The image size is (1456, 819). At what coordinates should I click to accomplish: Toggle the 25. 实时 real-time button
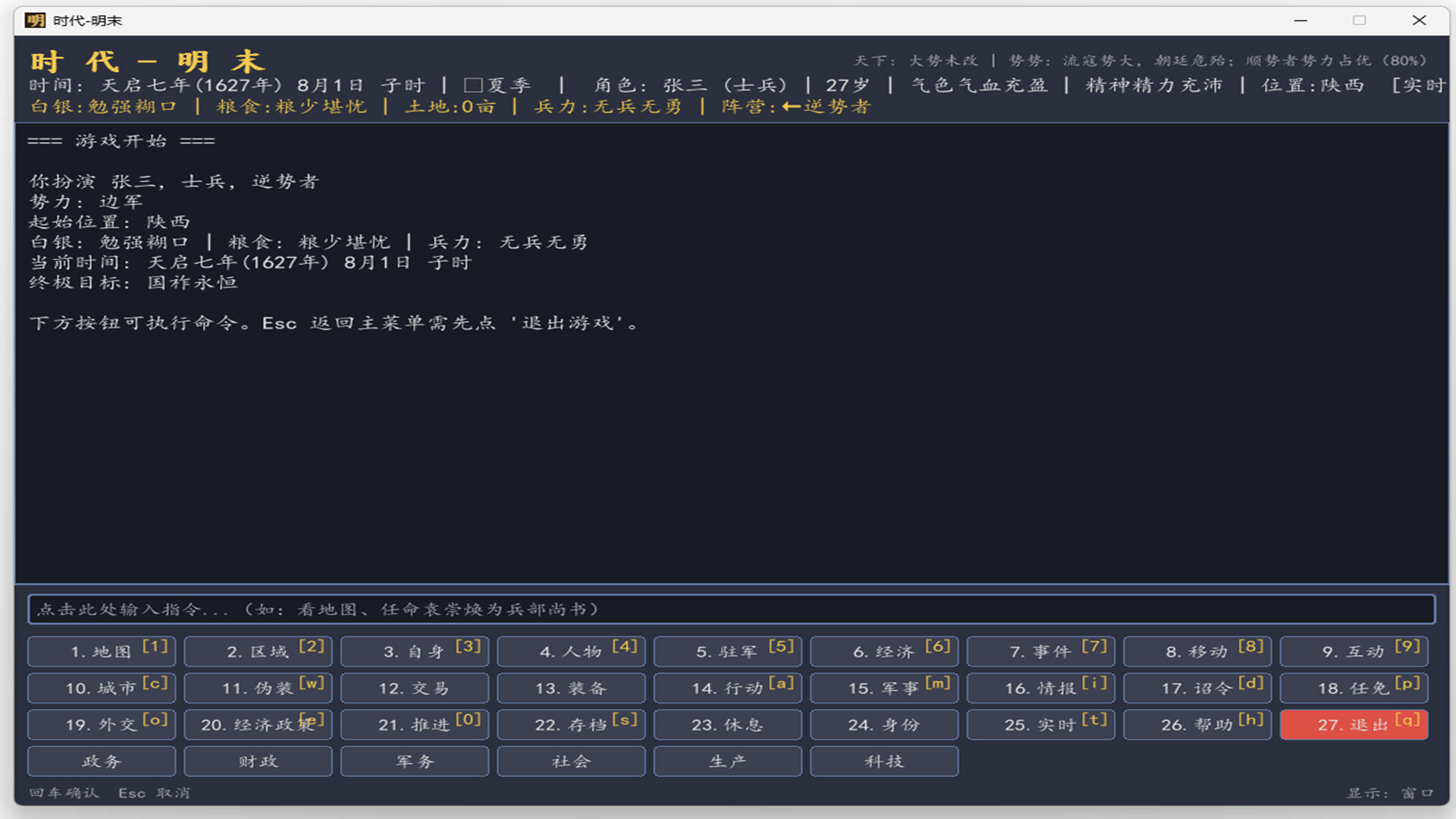[x=1041, y=724]
